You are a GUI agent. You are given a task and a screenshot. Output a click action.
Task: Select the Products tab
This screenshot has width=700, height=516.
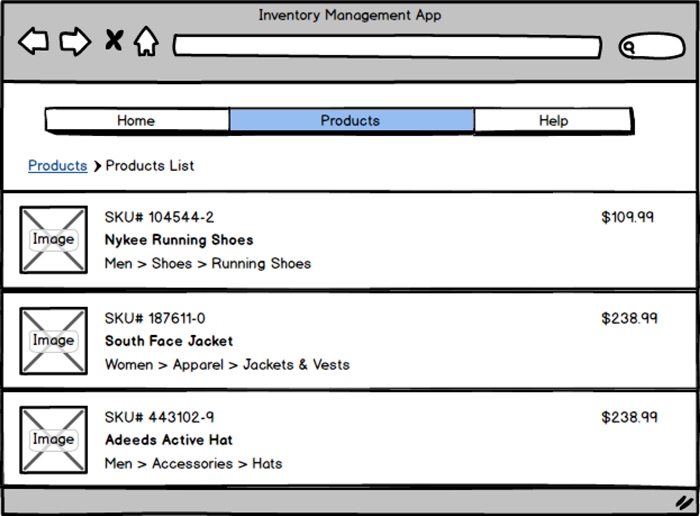click(x=350, y=121)
